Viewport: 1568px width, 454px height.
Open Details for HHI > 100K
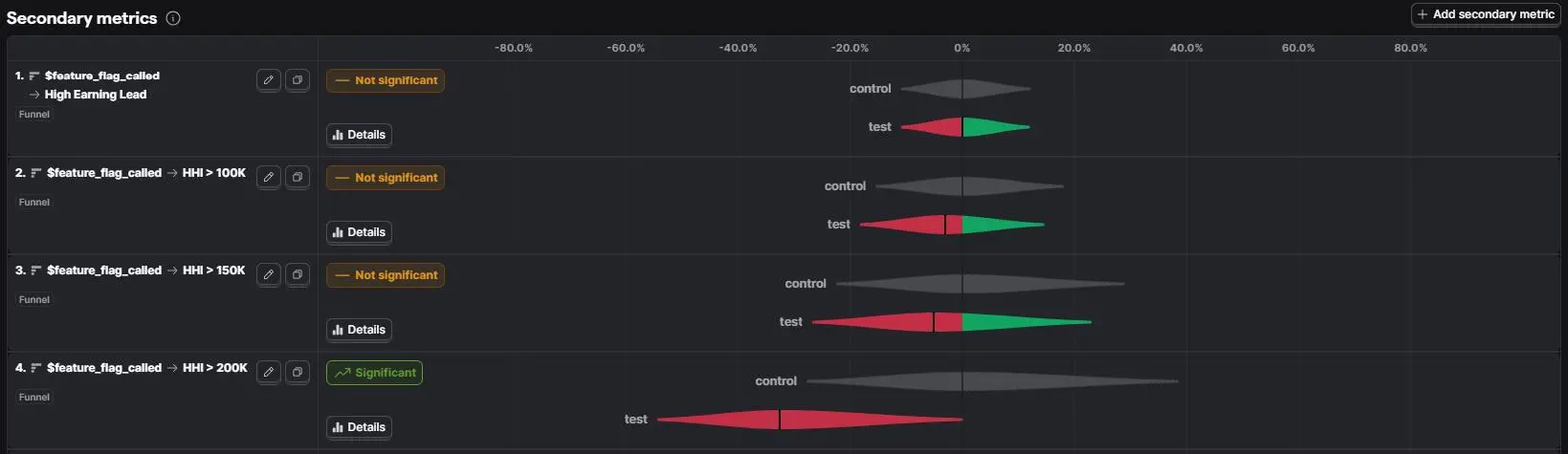pyautogui.click(x=359, y=232)
